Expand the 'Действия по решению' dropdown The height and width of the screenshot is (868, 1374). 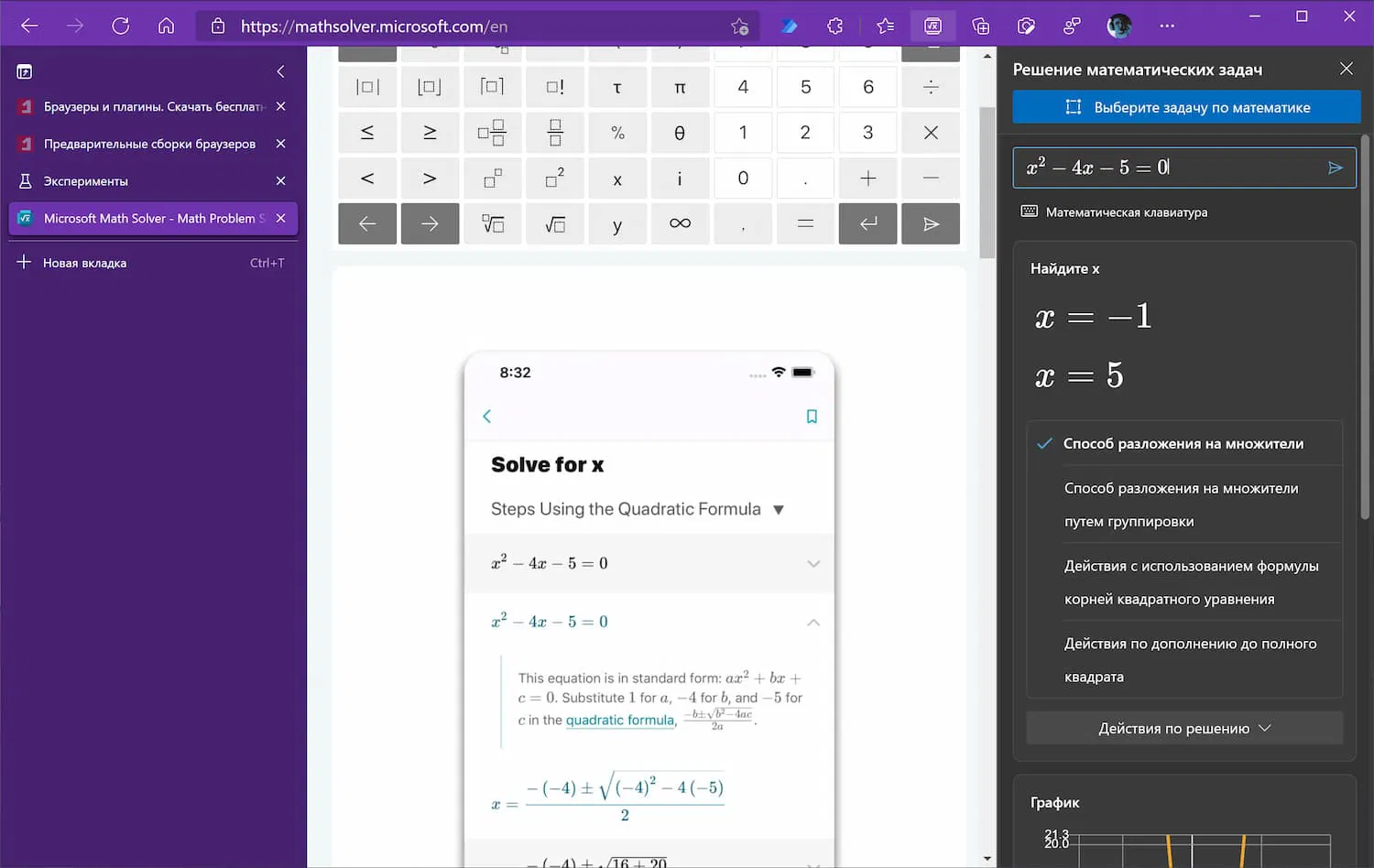click(x=1184, y=729)
